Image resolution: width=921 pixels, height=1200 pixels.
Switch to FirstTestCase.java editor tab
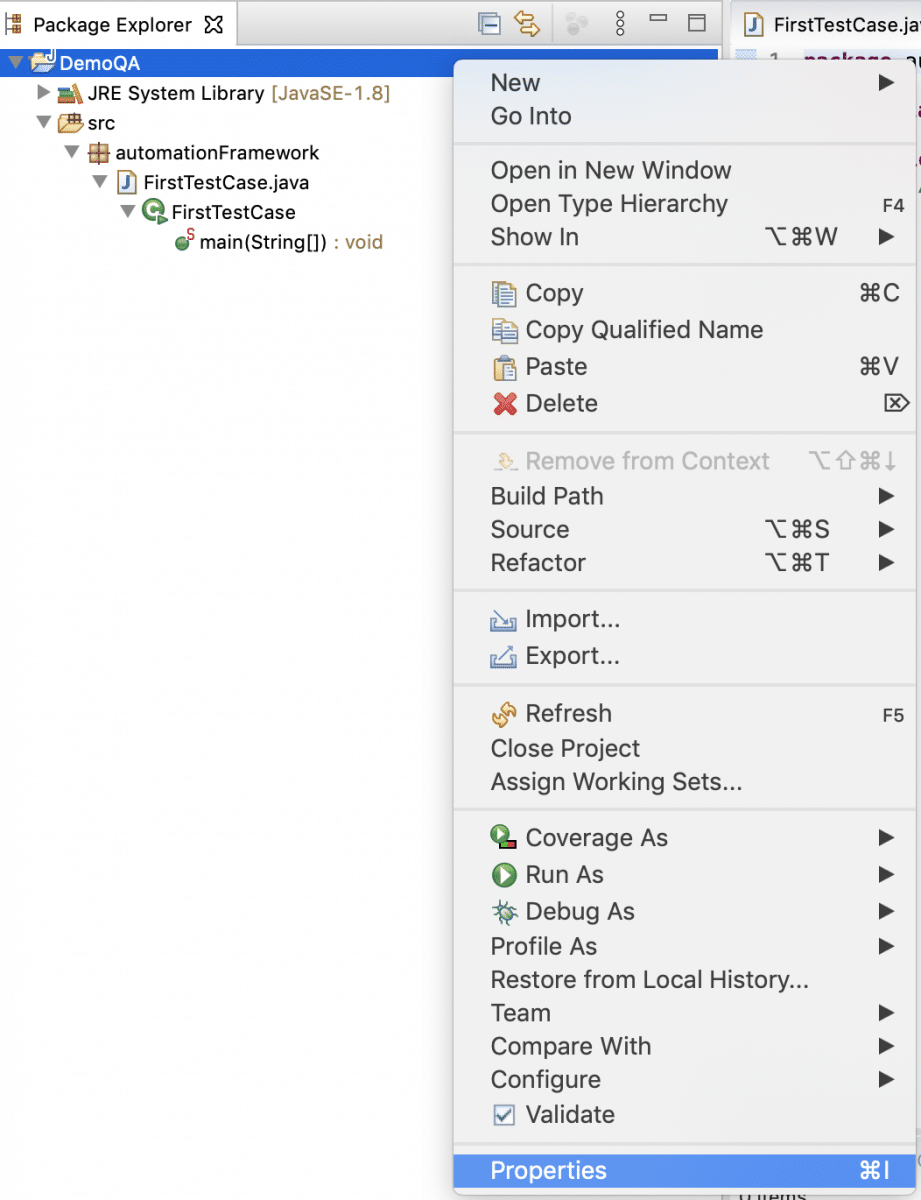pos(829,24)
